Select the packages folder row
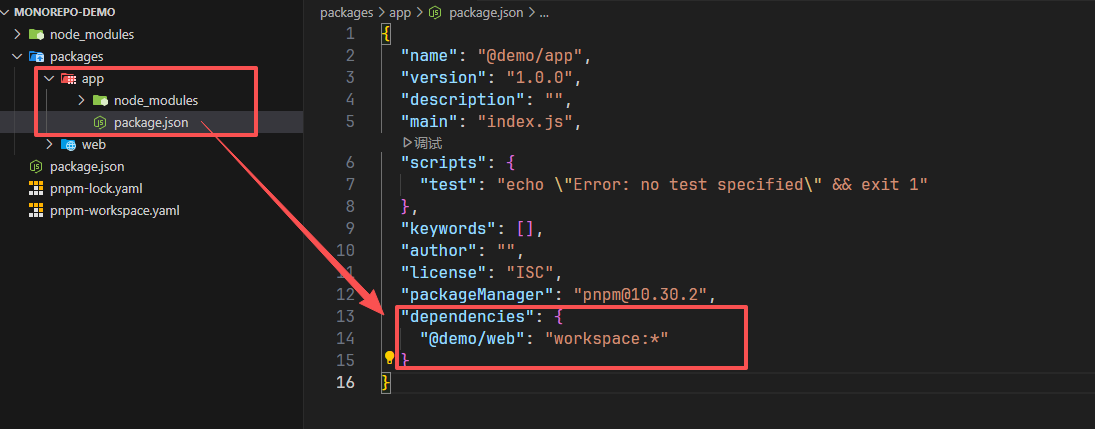 pyautogui.click(x=152, y=57)
